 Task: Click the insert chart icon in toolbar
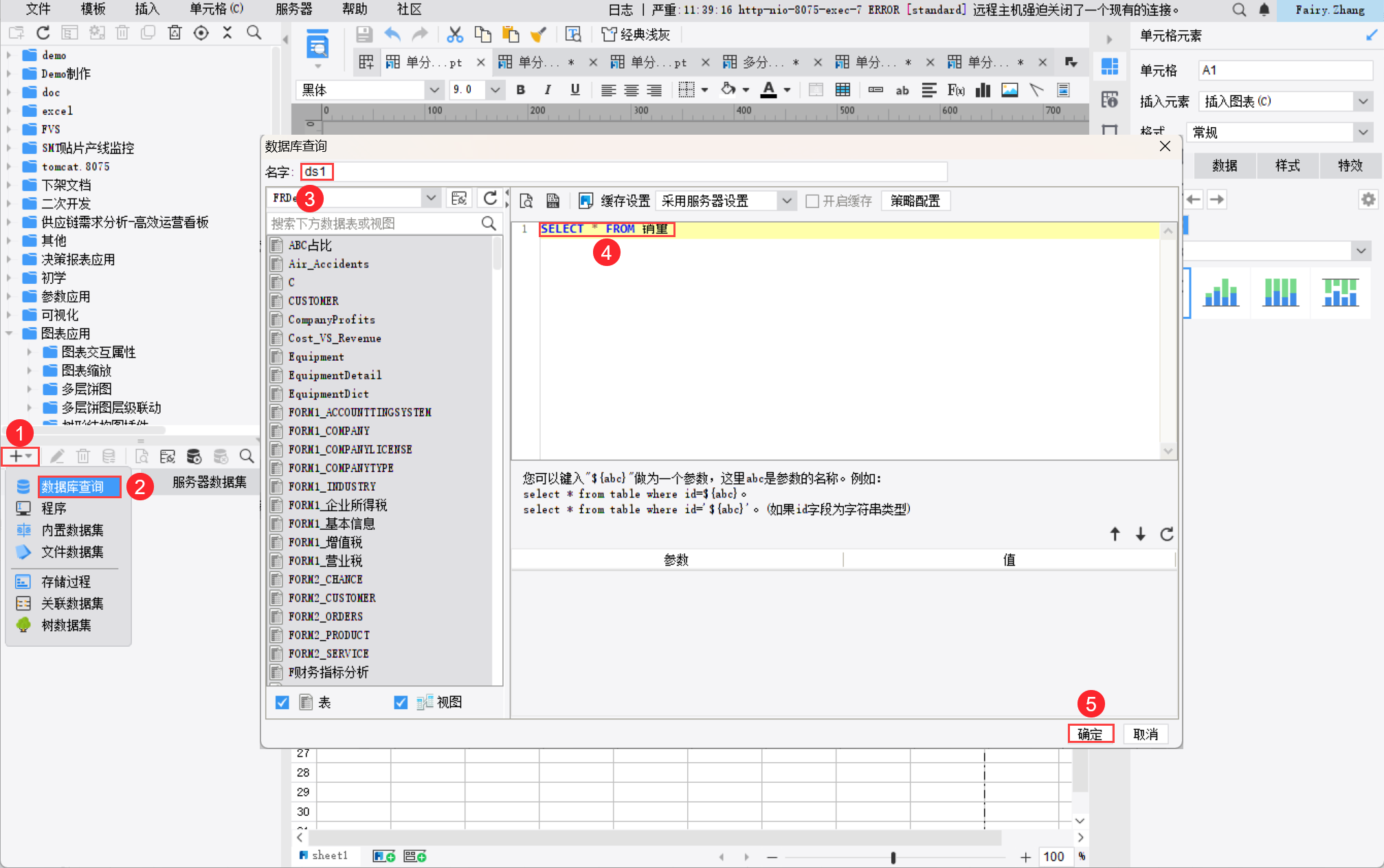point(983,90)
